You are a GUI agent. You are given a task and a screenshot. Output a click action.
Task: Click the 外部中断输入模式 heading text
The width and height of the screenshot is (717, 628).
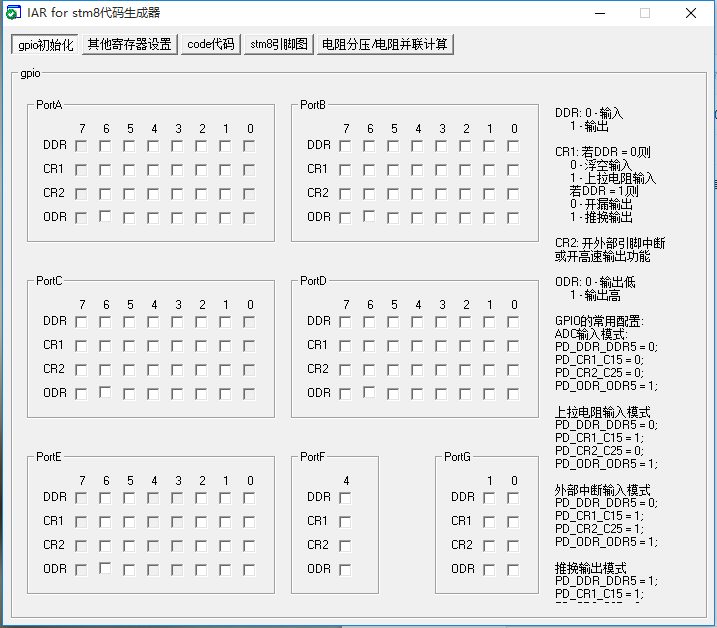coord(602,490)
